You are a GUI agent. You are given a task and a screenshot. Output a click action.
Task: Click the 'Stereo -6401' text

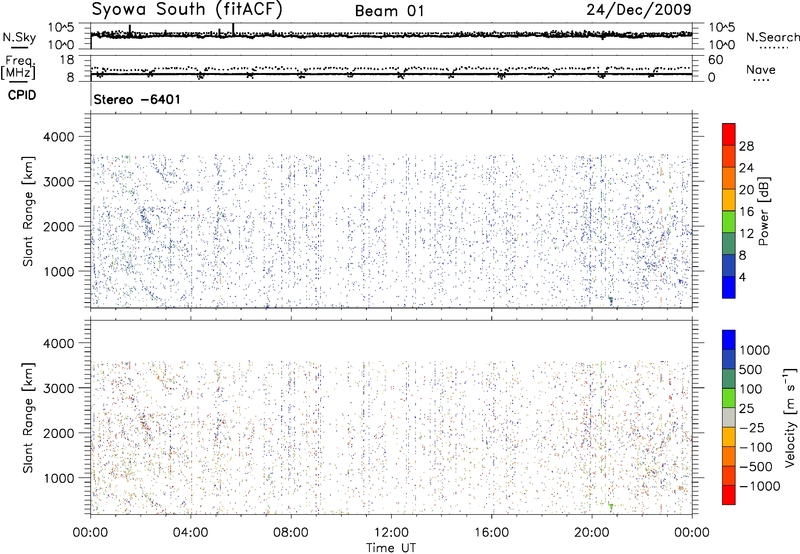point(137,99)
